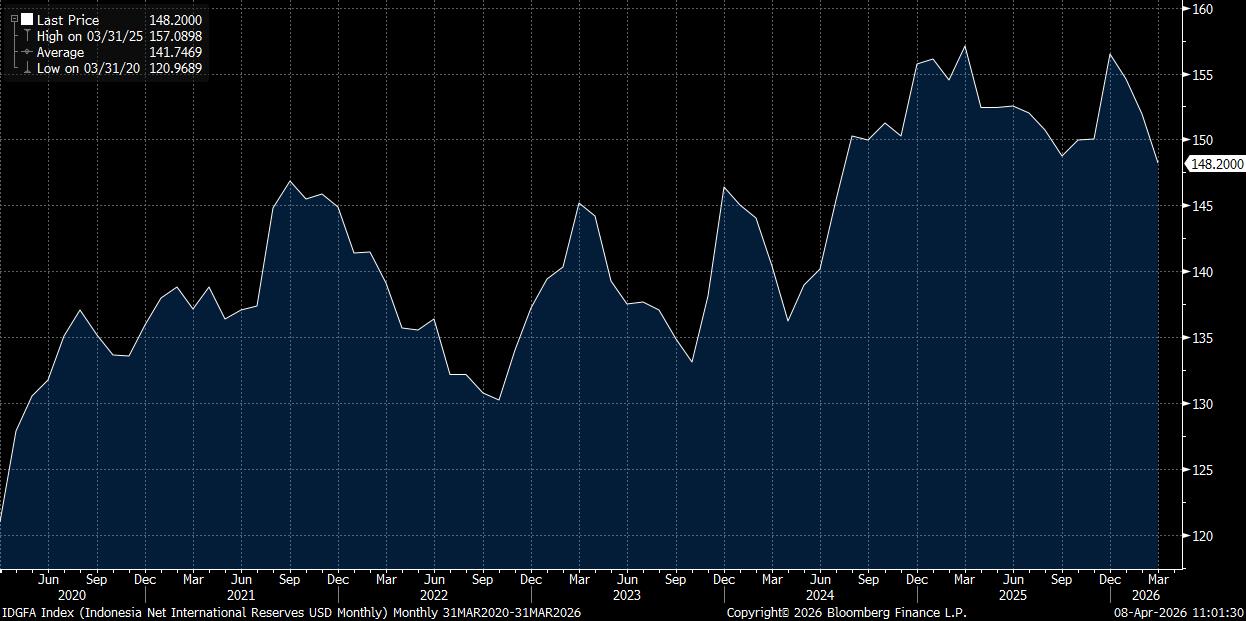
Task: Collapse the Last Price legend tree
Action: [14, 19]
